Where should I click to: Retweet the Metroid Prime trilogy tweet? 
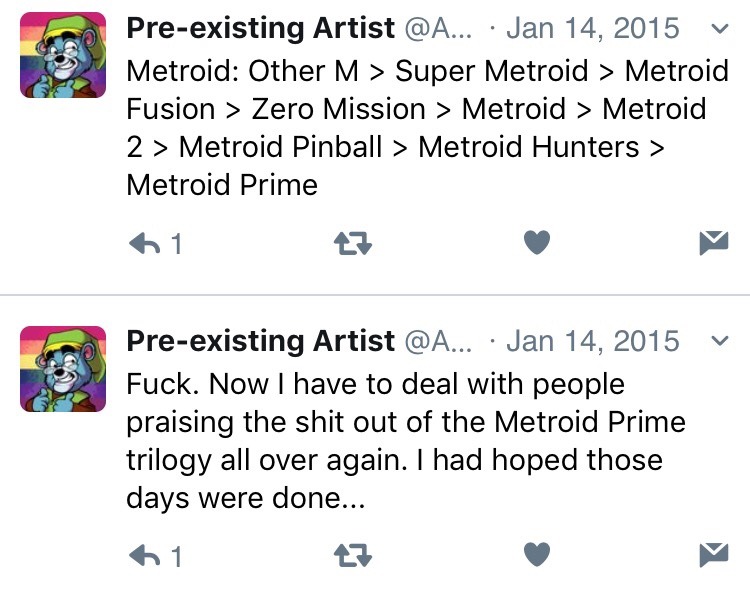click(351, 555)
